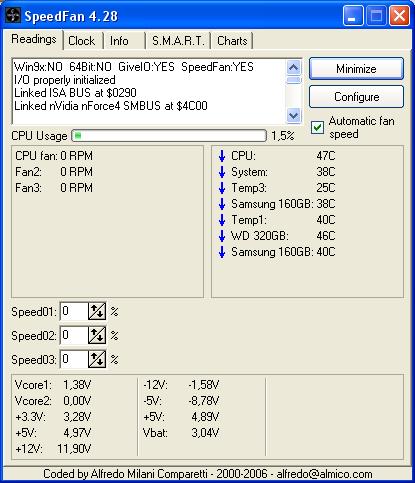Click the CPU Usage progress bar
The width and height of the screenshot is (415, 483).
pyautogui.click(x=169, y=136)
